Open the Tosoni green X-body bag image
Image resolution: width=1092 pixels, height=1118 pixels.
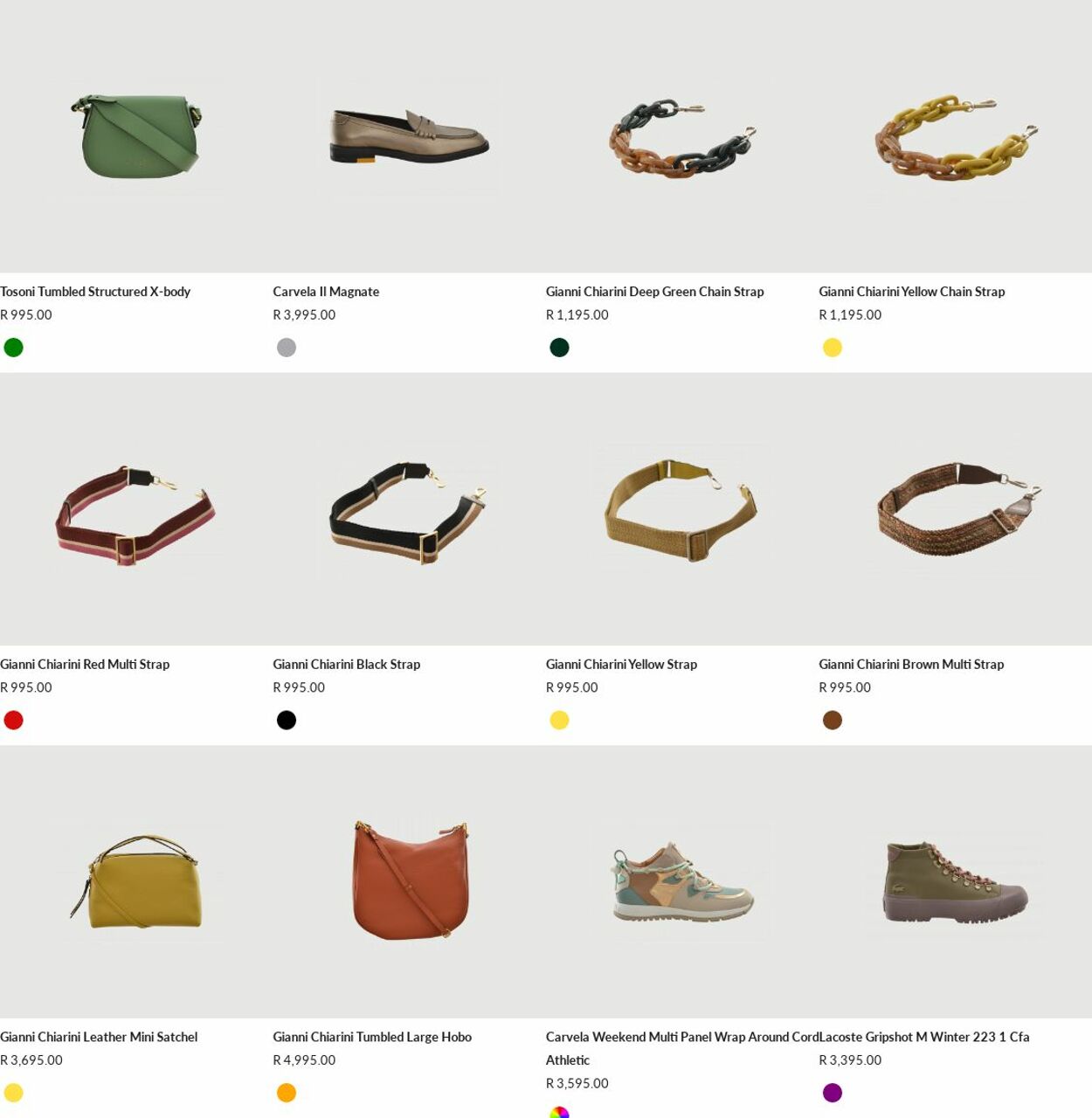coord(136,136)
